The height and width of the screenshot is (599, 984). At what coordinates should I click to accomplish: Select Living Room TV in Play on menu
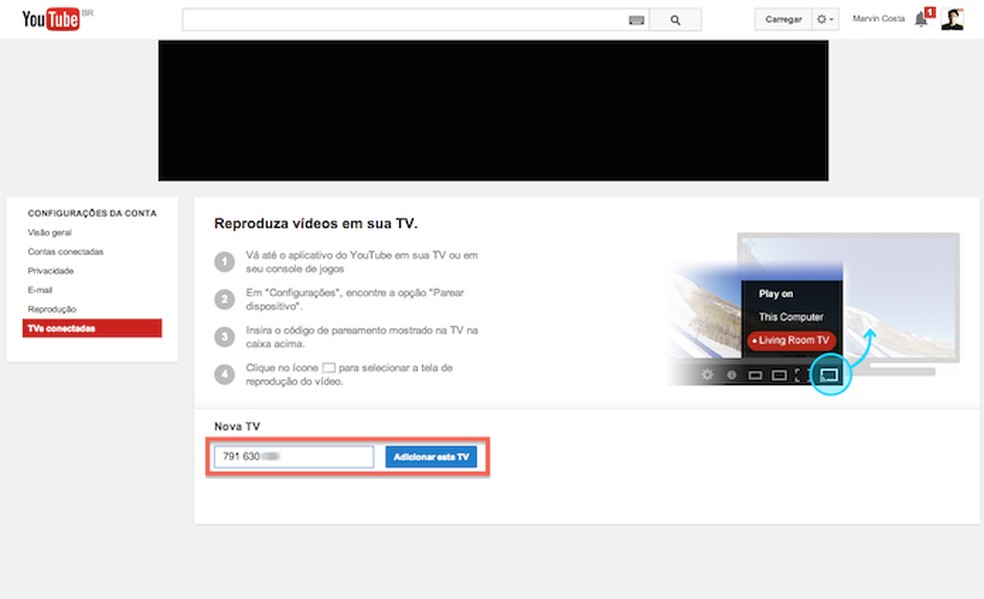click(791, 340)
